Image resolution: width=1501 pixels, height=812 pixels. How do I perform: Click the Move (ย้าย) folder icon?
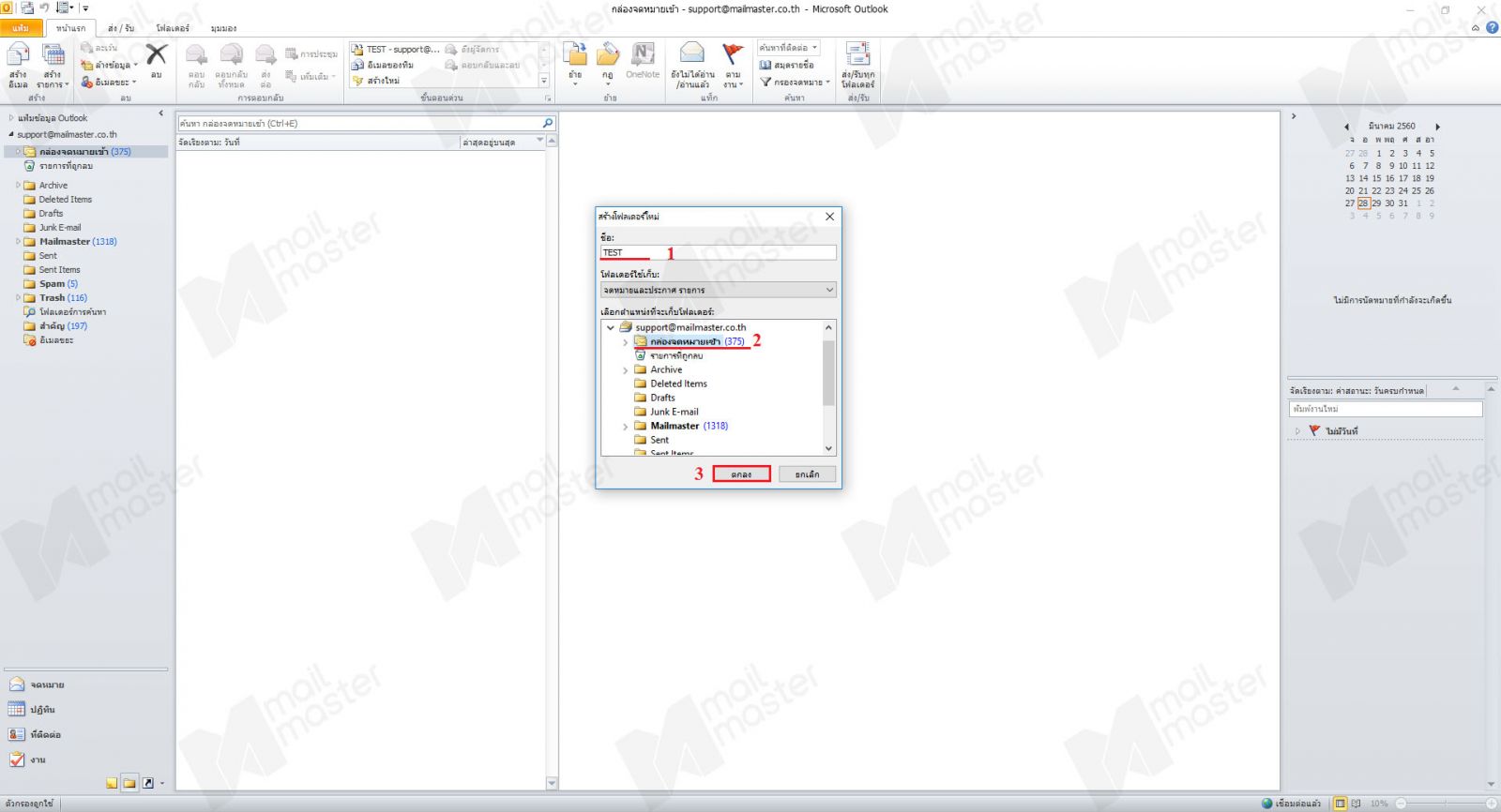(575, 54)
